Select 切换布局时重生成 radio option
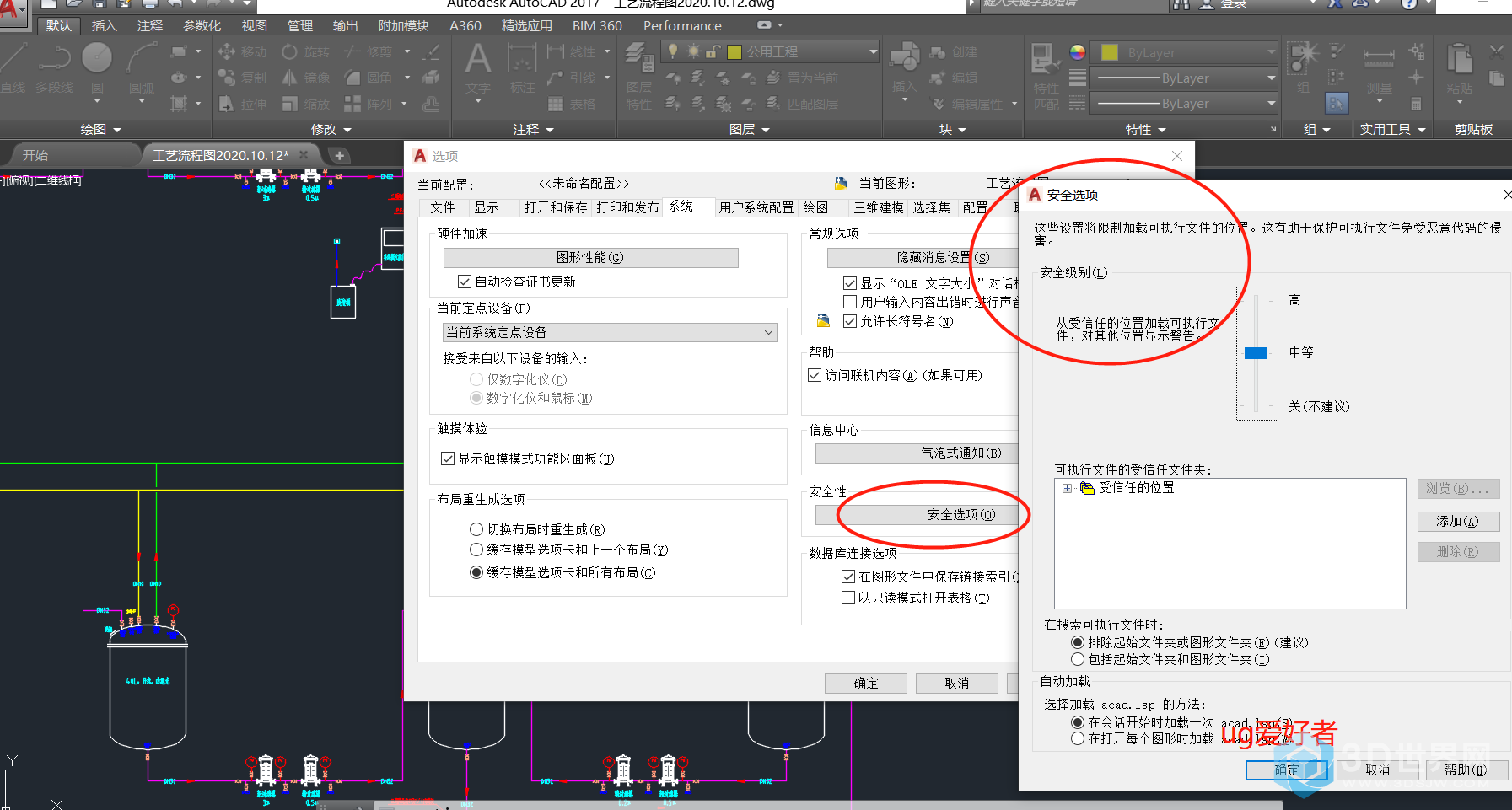The width and height of the screenshot is (1512, 810). point(476,529)
